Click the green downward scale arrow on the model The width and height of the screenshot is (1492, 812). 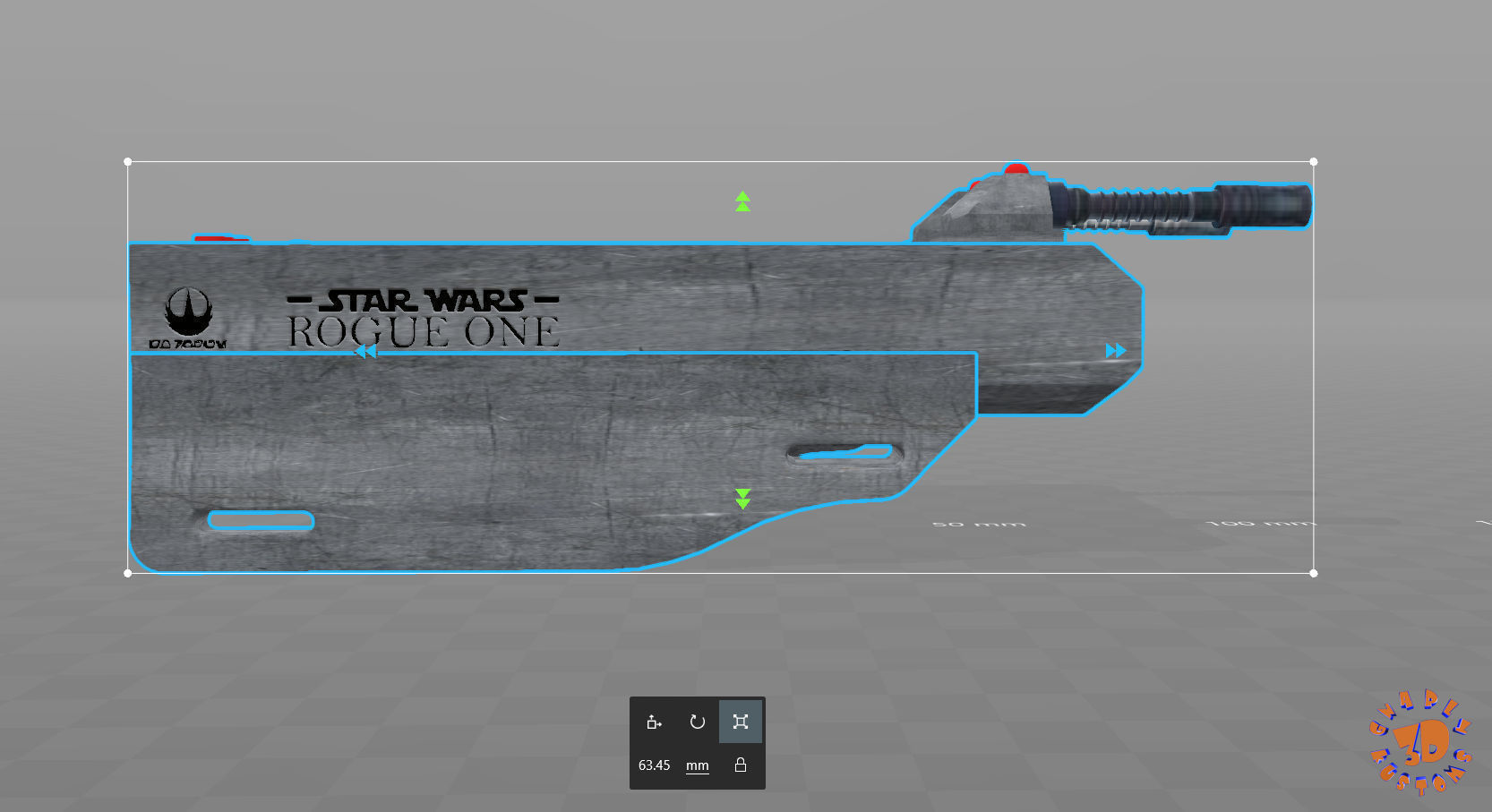tap(742, 499)
